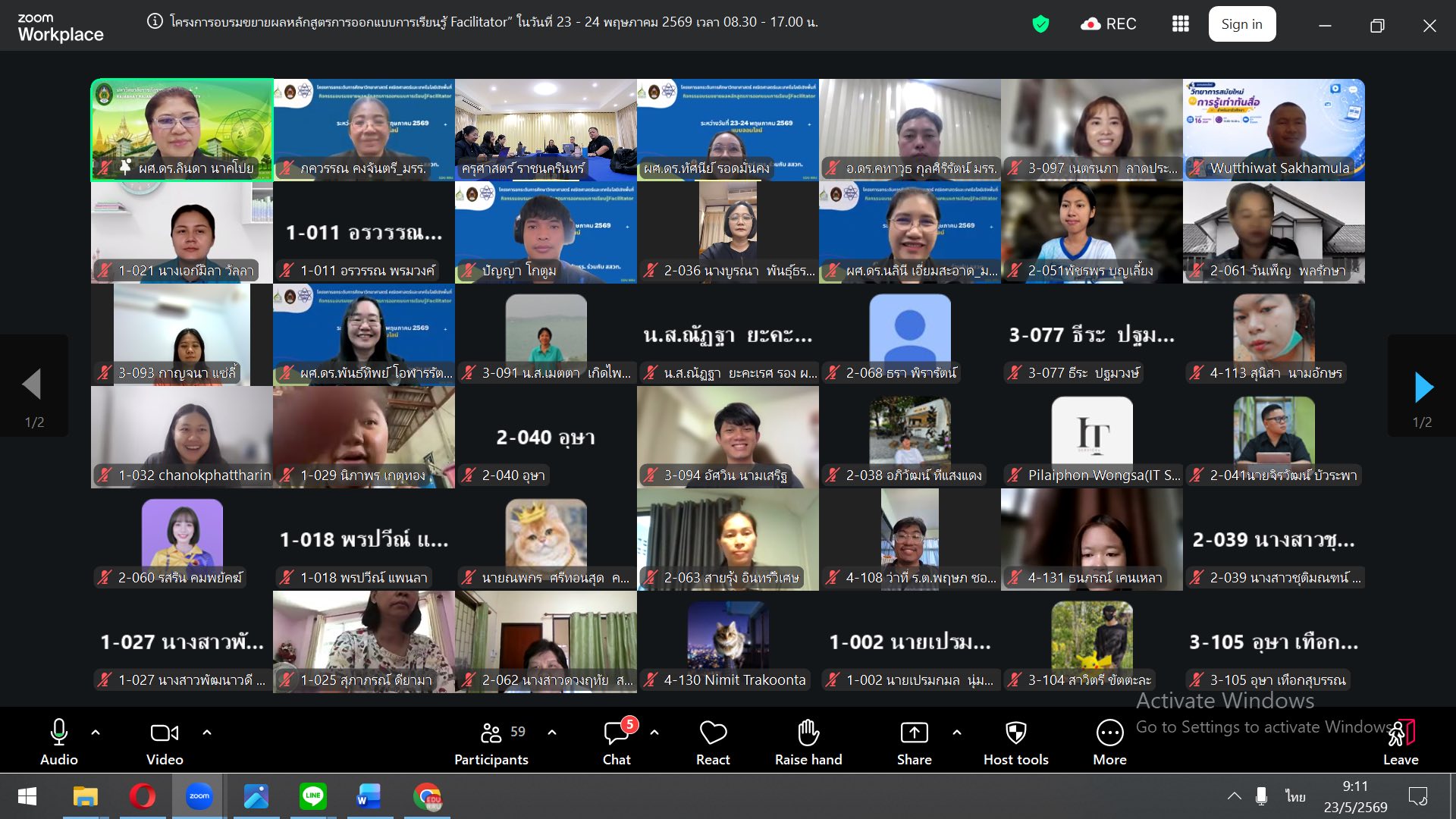Select 2-060 รสริน คมพยัคฆ์ avatar tile
The image size is (1456, 819).
tap(182, 539)
